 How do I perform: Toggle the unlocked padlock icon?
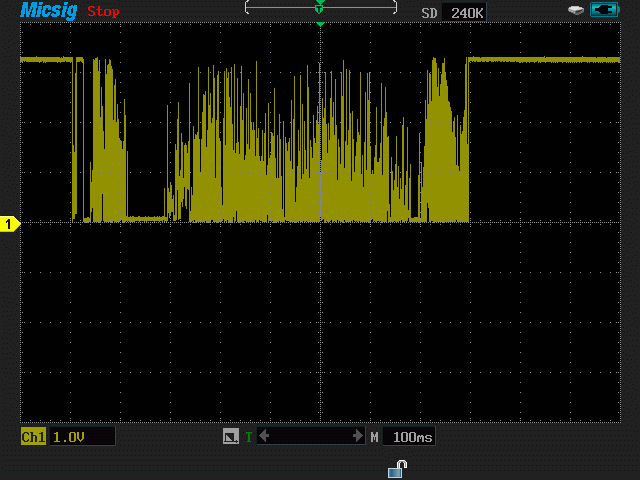pyautogui.click(x=397, y=467)
